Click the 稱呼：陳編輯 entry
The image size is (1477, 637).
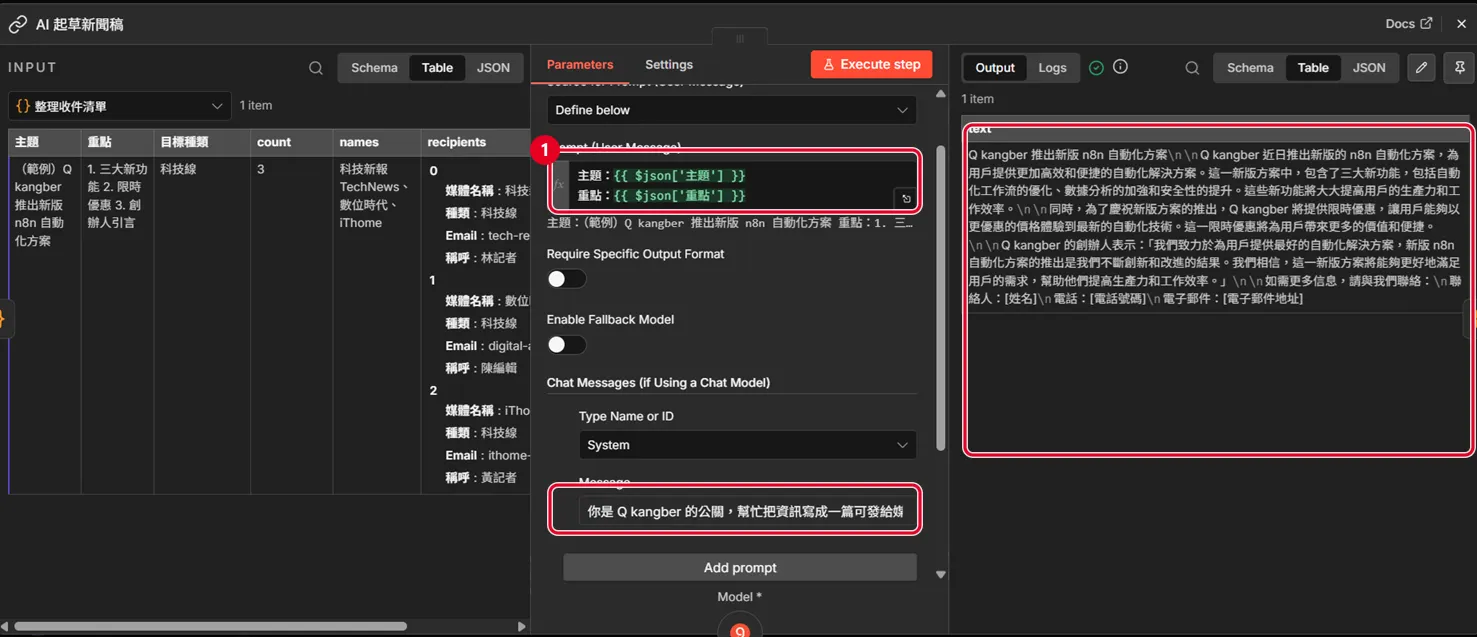tap(481, 368)
